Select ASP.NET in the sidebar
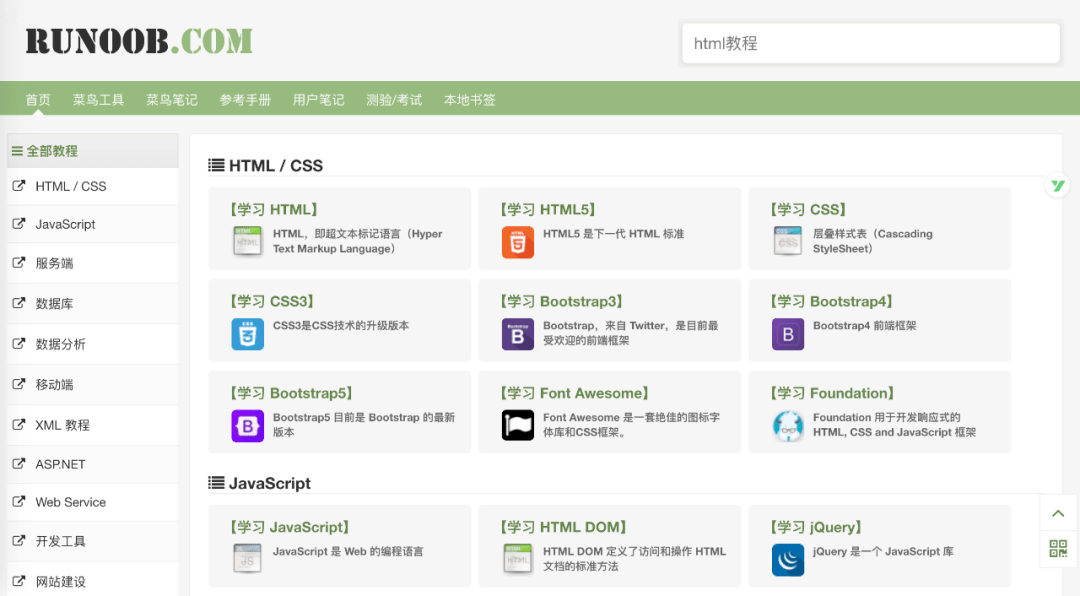Viewport: 1080px width, 596px height. point(92,464)
